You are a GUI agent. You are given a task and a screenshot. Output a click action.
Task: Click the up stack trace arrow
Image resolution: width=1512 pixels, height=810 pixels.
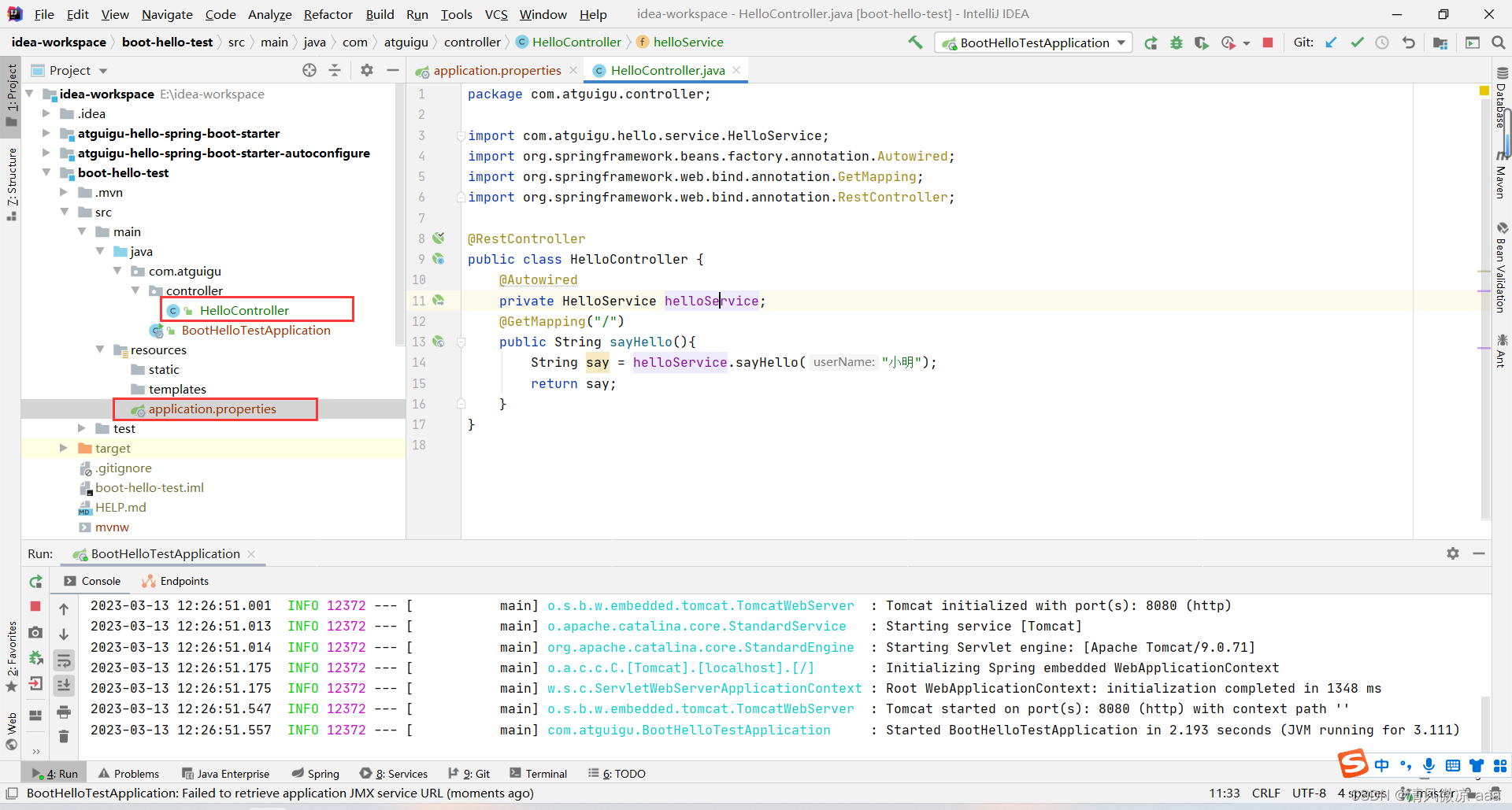click(x=64, y=608)
